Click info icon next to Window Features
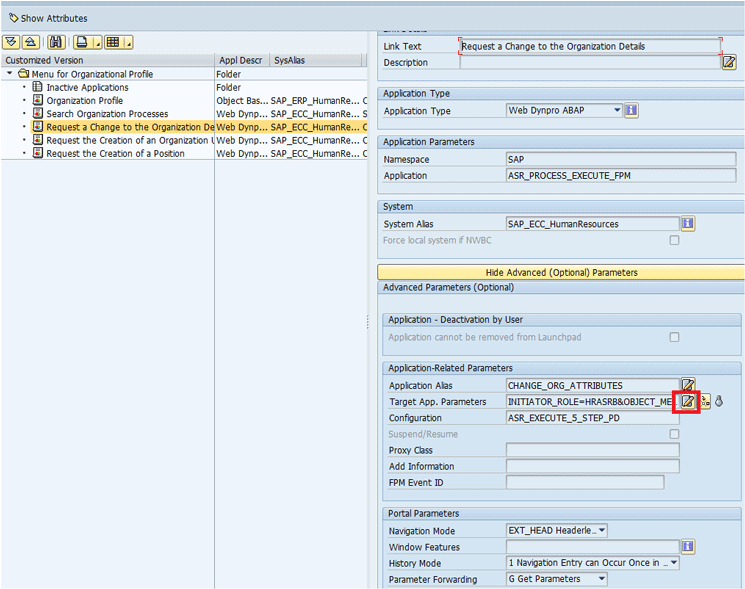 pos(688,546)
